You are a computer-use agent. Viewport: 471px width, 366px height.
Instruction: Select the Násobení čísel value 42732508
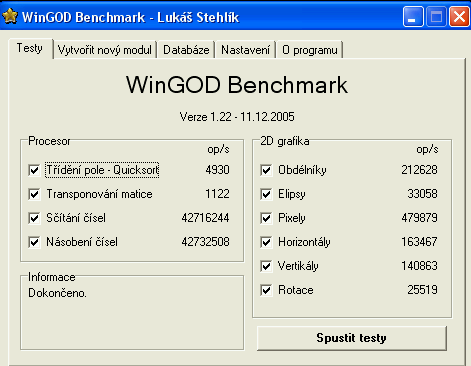(x=205, y=242)
